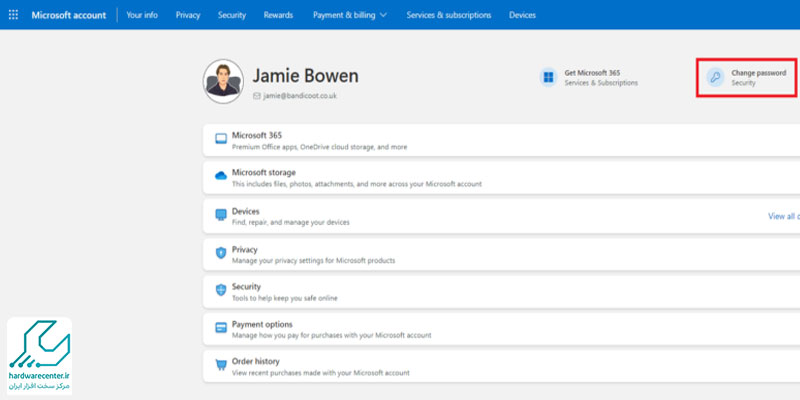Viewport: 800px width, 400px height.
Task: Open the Payment options card title
Action: point(262,324)
